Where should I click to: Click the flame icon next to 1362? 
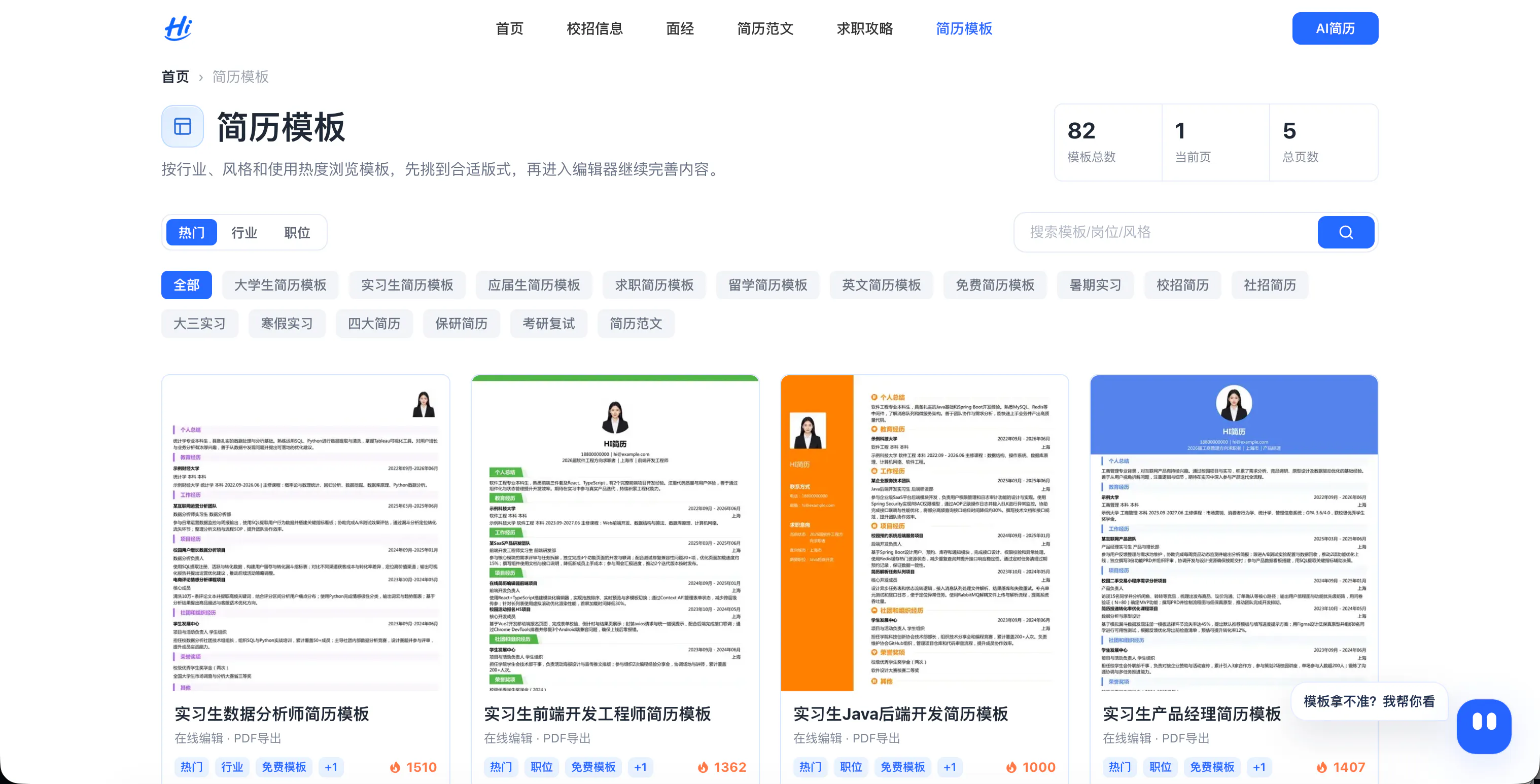(x=703, y=767)
